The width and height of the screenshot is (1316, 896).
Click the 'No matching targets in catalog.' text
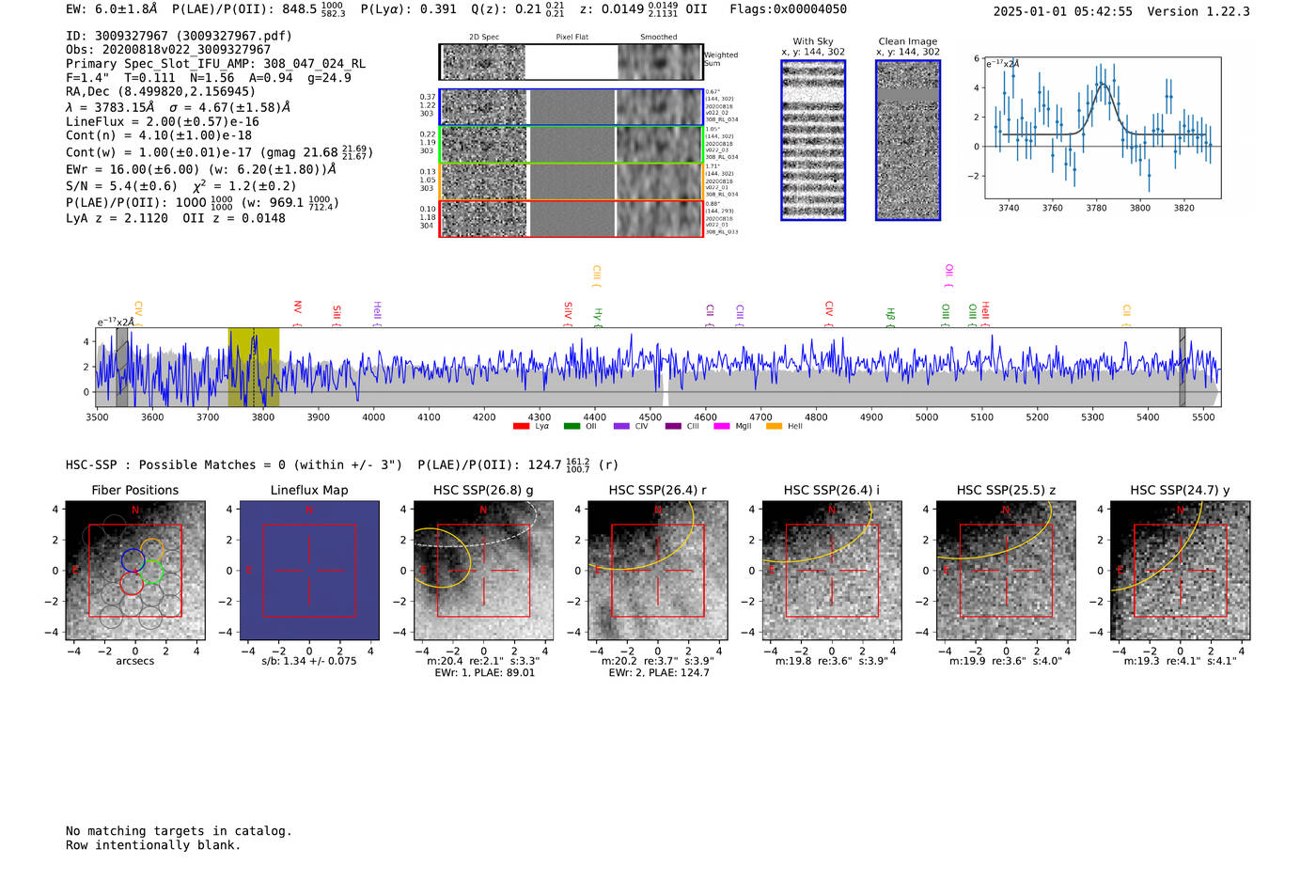(179, 831)
